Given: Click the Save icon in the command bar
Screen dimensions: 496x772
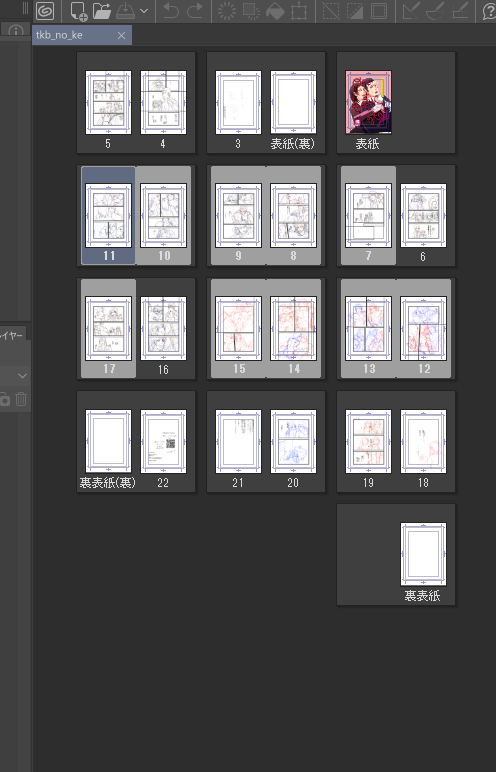Looking at the screenshot, I should [x=126, y=11].
